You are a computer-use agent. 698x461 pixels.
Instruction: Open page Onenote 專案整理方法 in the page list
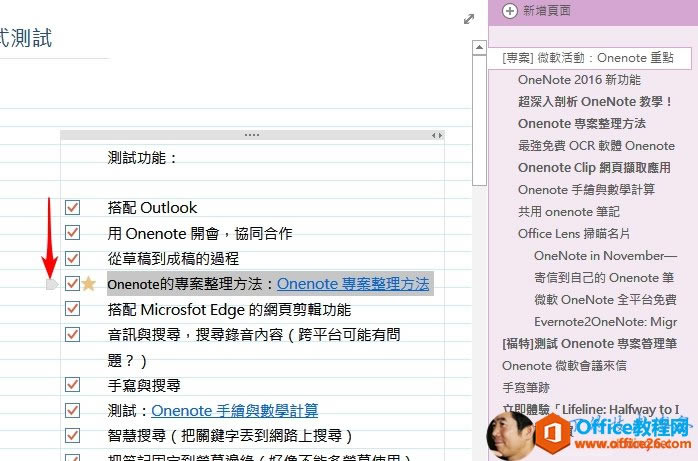click(x=582, y=123)
